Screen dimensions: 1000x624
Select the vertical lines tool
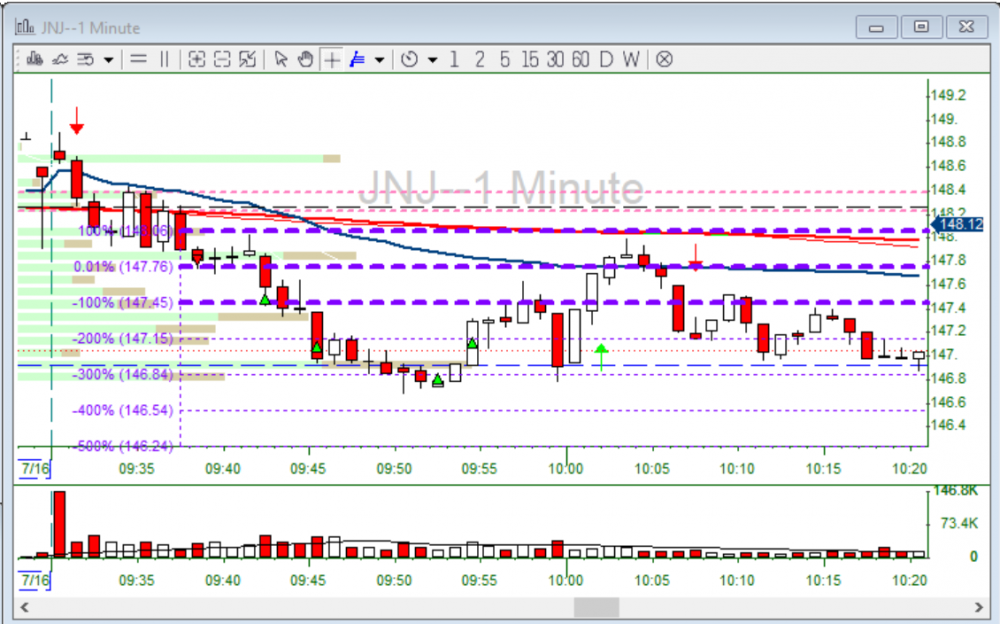tap(165, 60)
